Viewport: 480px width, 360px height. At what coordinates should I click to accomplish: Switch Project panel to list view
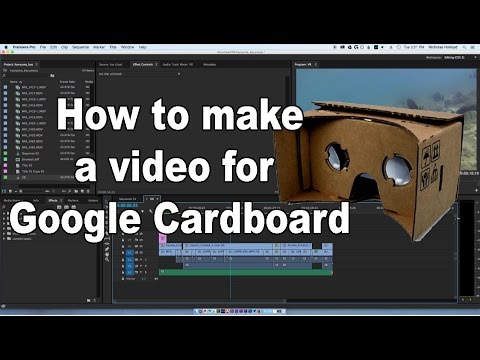(5, 191)
